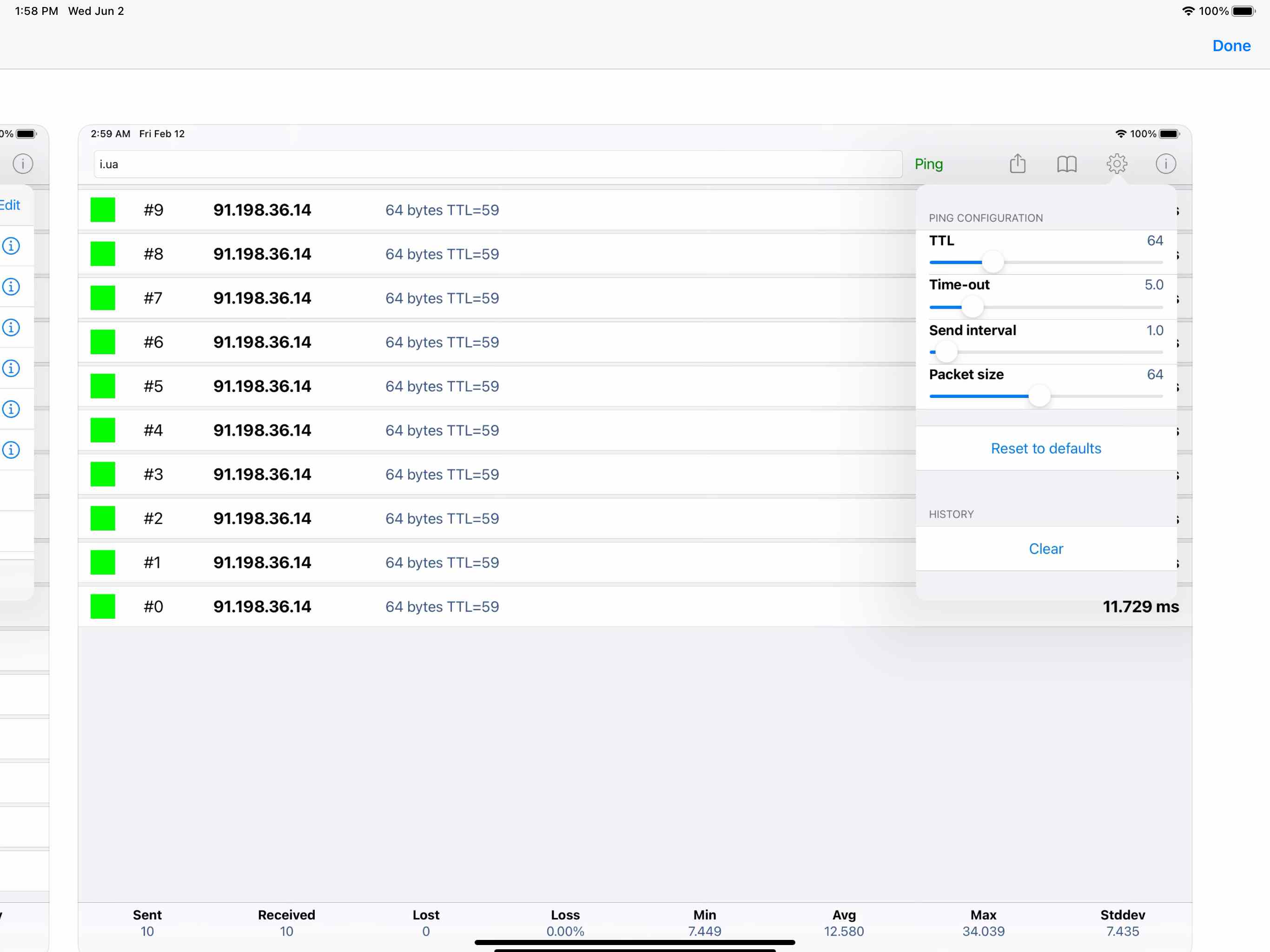This screenshot has height=952, width=1270.
Task: Tap the green status indicator for #7
Action: click(103, 298)
